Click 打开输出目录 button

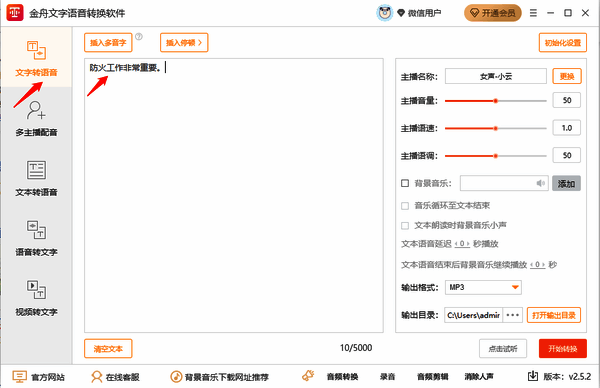tap(554, 315)
